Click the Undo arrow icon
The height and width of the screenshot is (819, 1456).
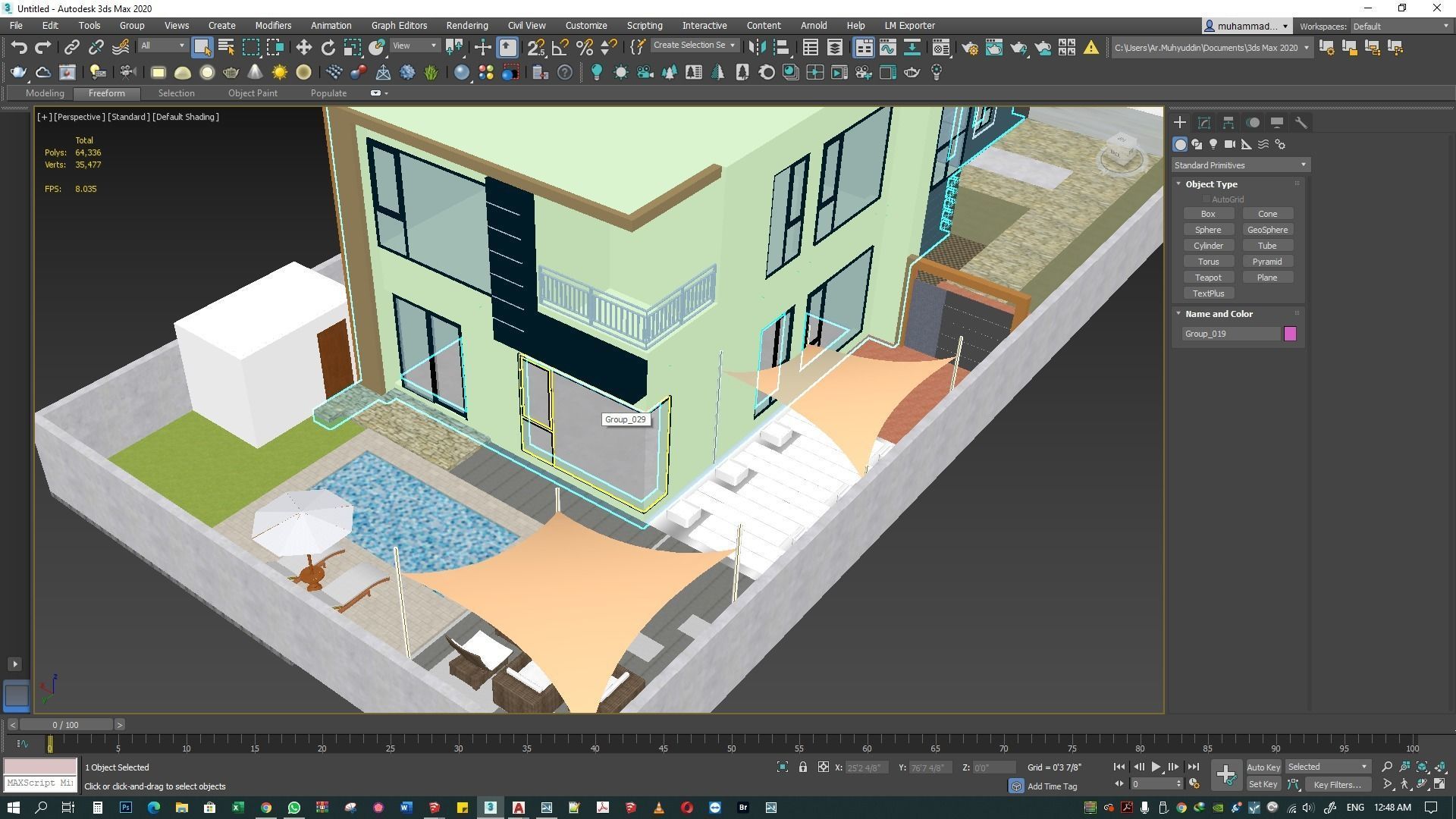[x=19, y=48]
